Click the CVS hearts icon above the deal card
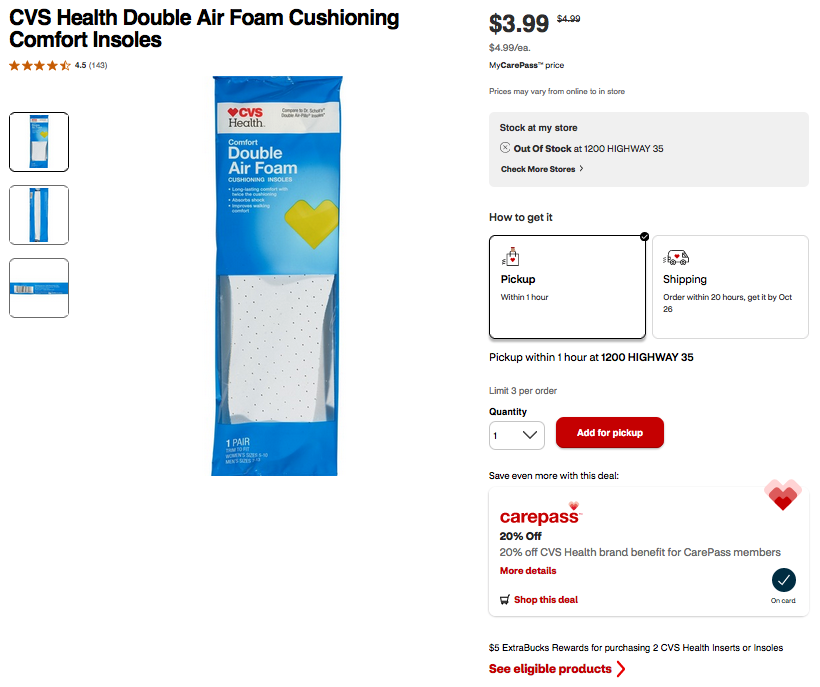 (x=783, y=494)
